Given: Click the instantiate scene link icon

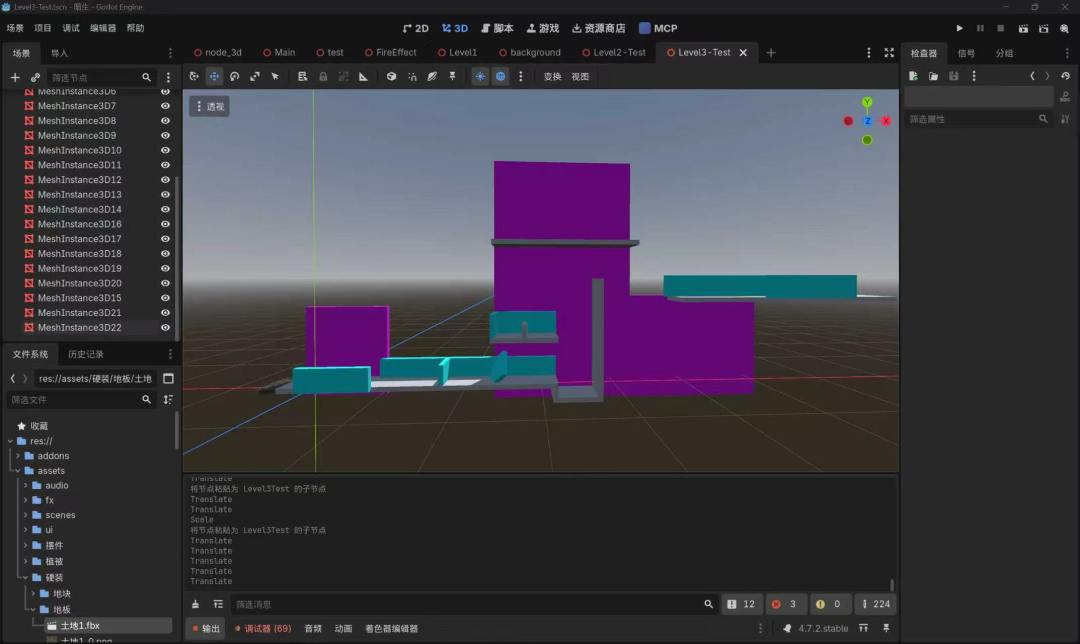Looking at the screenshot, I should click(35, 78).
